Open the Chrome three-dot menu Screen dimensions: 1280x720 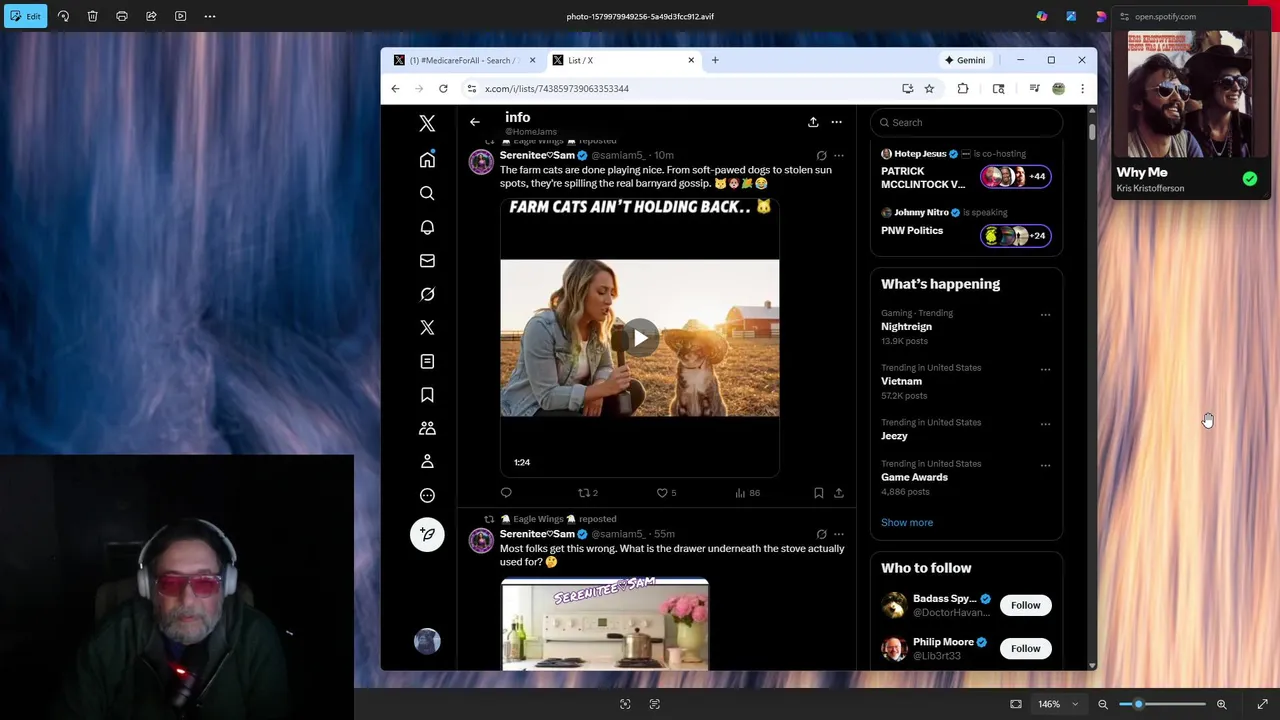[x=1082, y=88]
